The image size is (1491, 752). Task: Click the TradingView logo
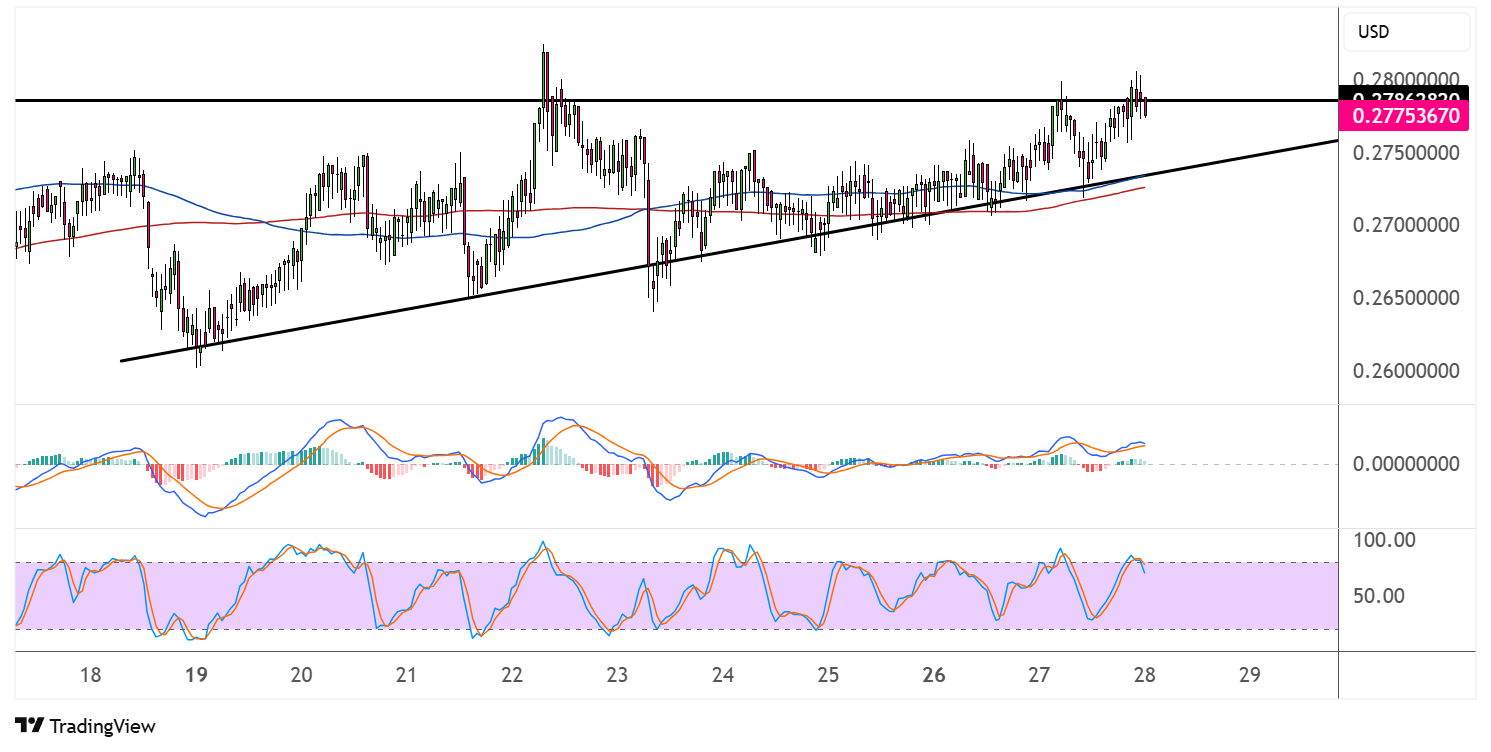coord(86,726)
